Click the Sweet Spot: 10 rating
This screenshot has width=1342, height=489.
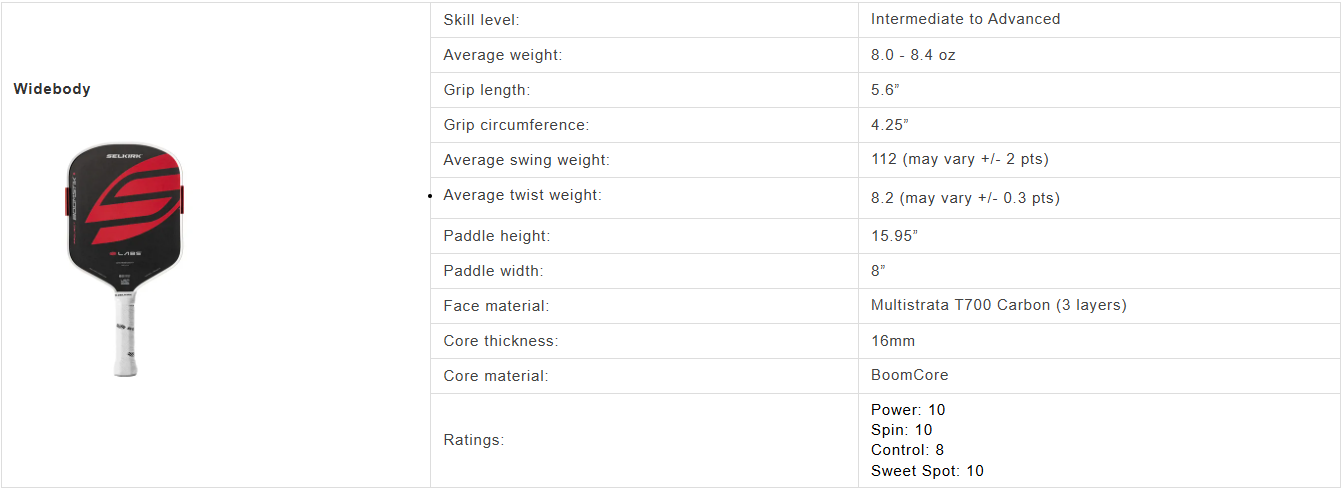coord(927,471)
